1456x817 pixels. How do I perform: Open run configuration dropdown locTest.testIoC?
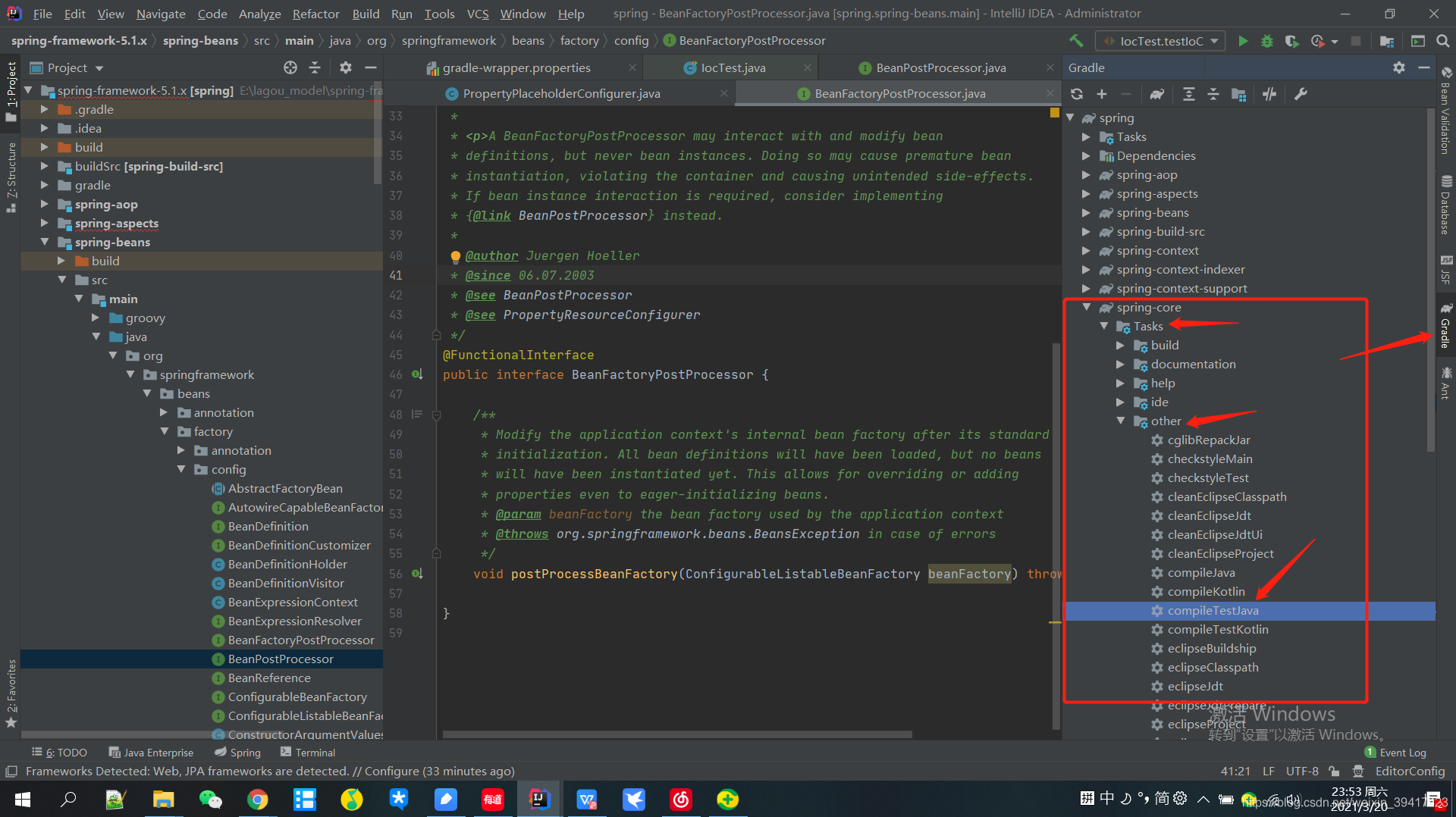point(1161,41)
